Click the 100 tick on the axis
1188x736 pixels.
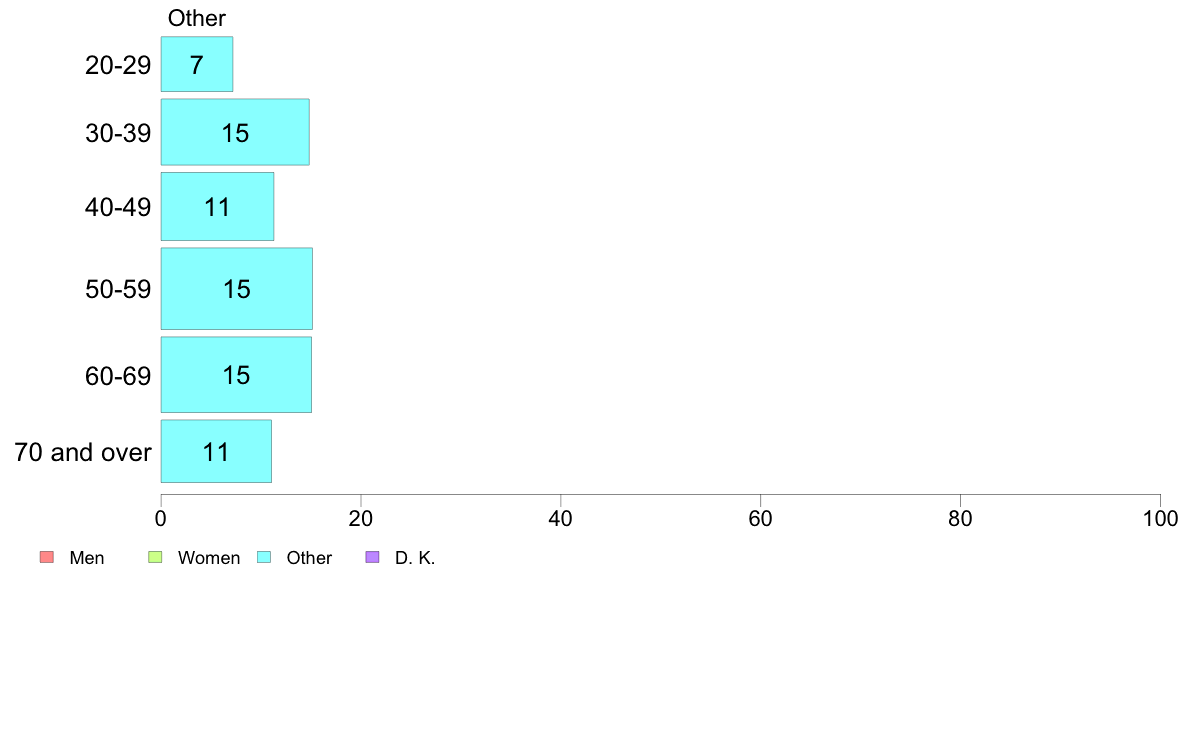pyautogui.click(x=1161, y=518)
